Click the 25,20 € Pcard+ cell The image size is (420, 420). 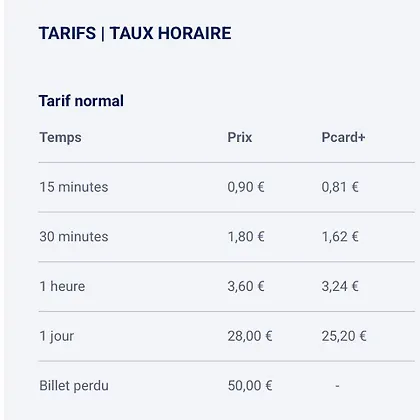(x=344, y=336)
